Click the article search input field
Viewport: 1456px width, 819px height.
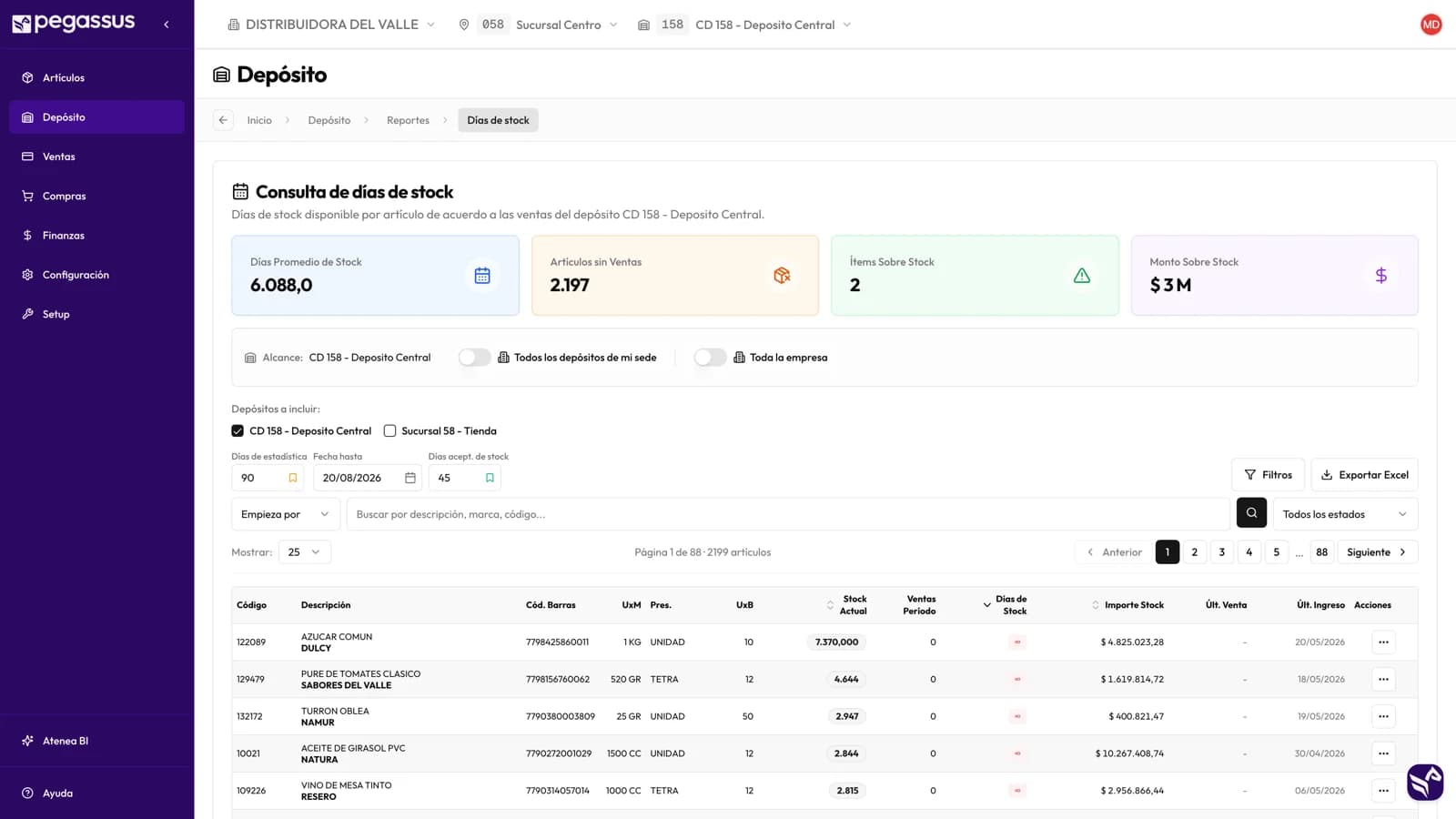pyautogui.click(x=788, y=514)
